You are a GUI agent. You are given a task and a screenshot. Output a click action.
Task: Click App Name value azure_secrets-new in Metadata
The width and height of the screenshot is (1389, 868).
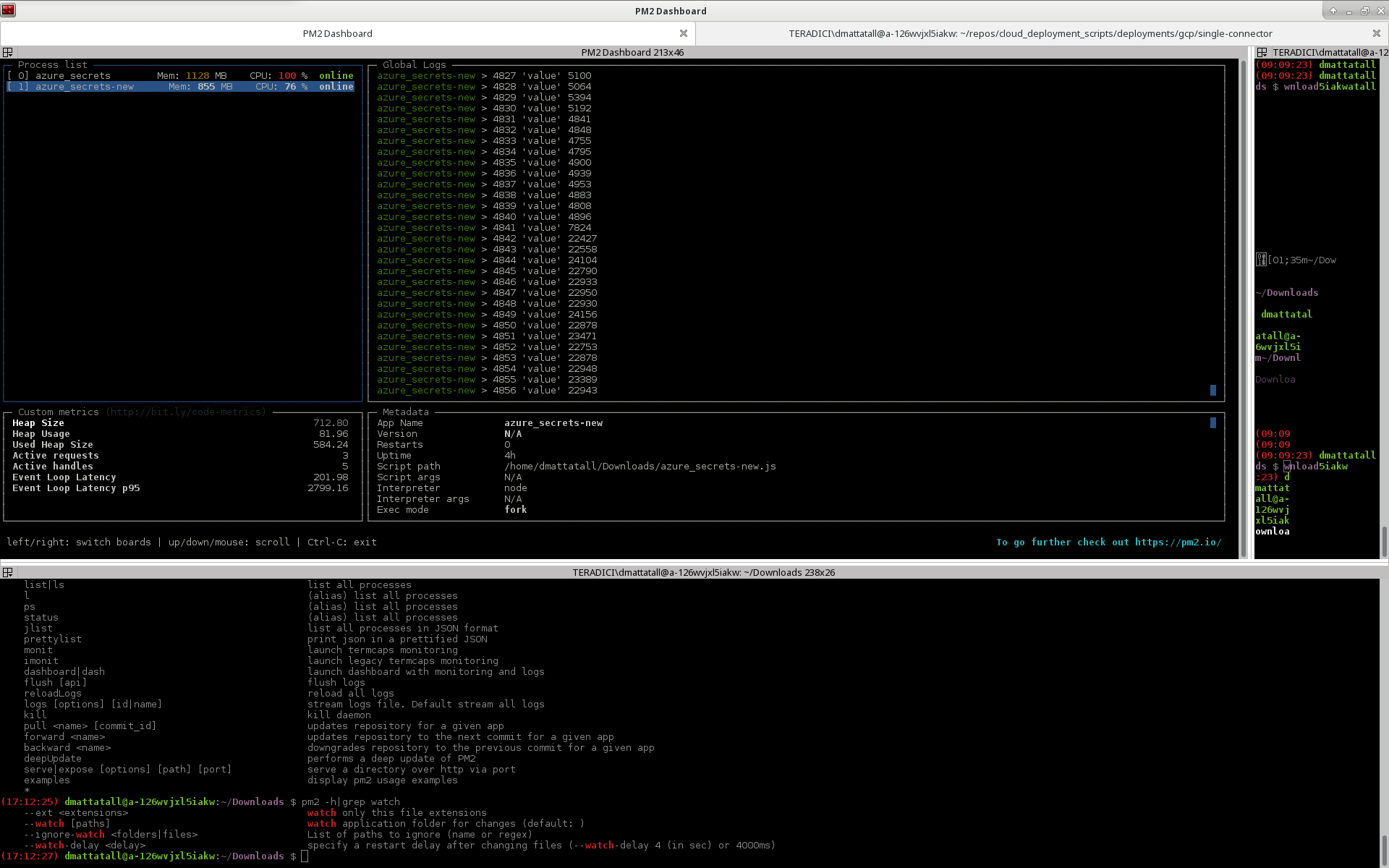tap(553, 422)
